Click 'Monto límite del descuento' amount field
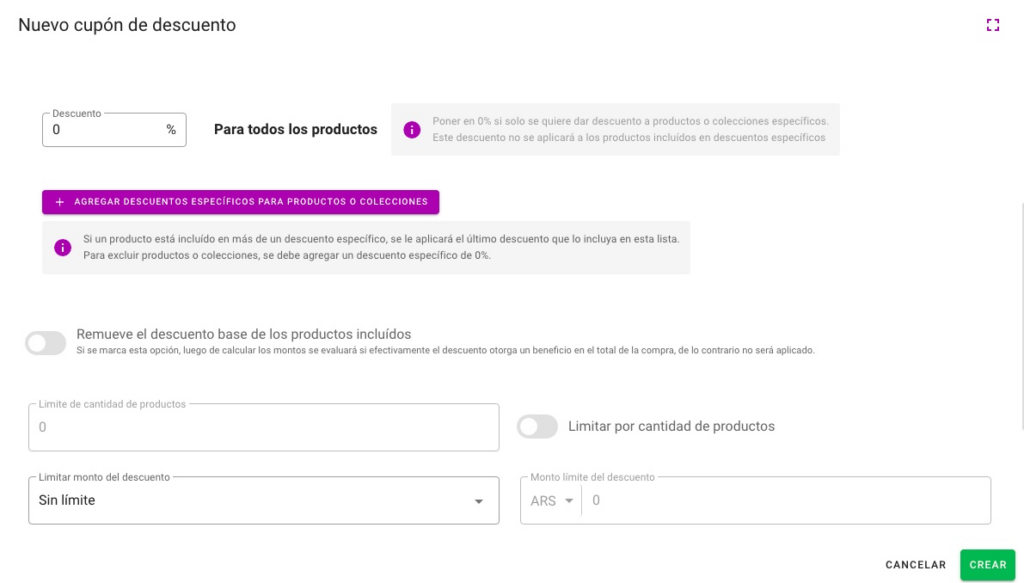1024x583 pixels. coord(786,501)
